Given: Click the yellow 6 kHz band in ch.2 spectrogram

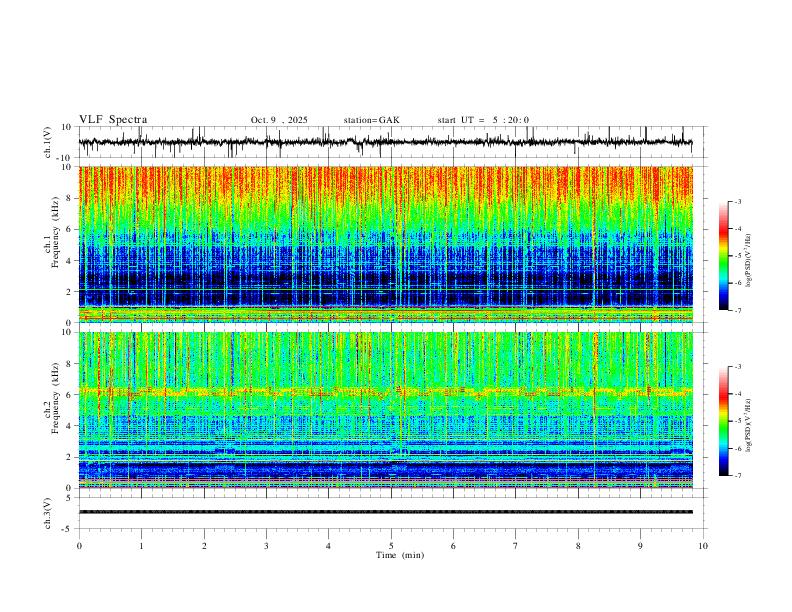Looking at the screenshot, I should pyautogui.click(x=385, y=391).
